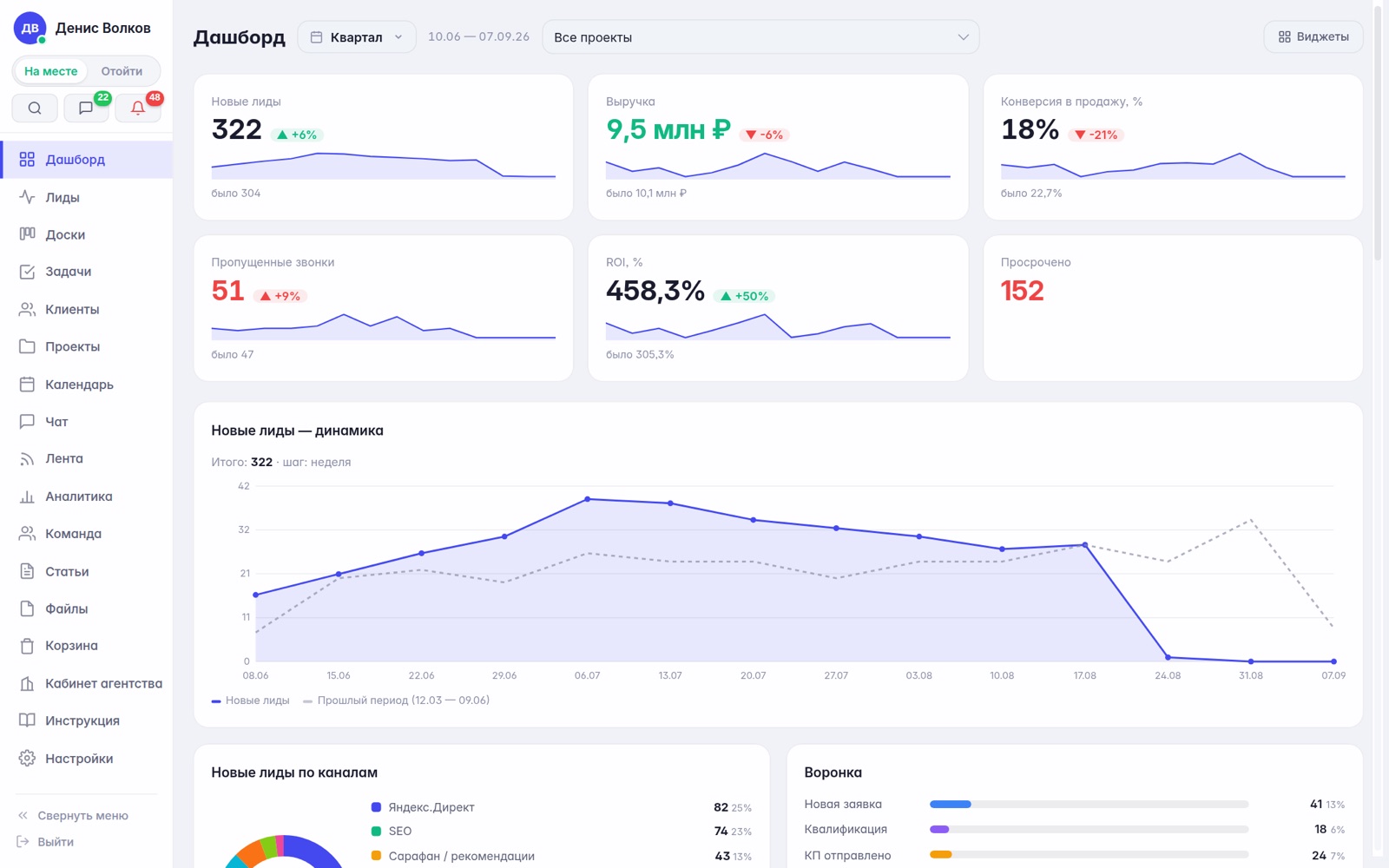The height and width of the screenshot is (868, 1389).
Task: Open the notifications bell icon
Action: pyautogui.click(x=137, y=108)
